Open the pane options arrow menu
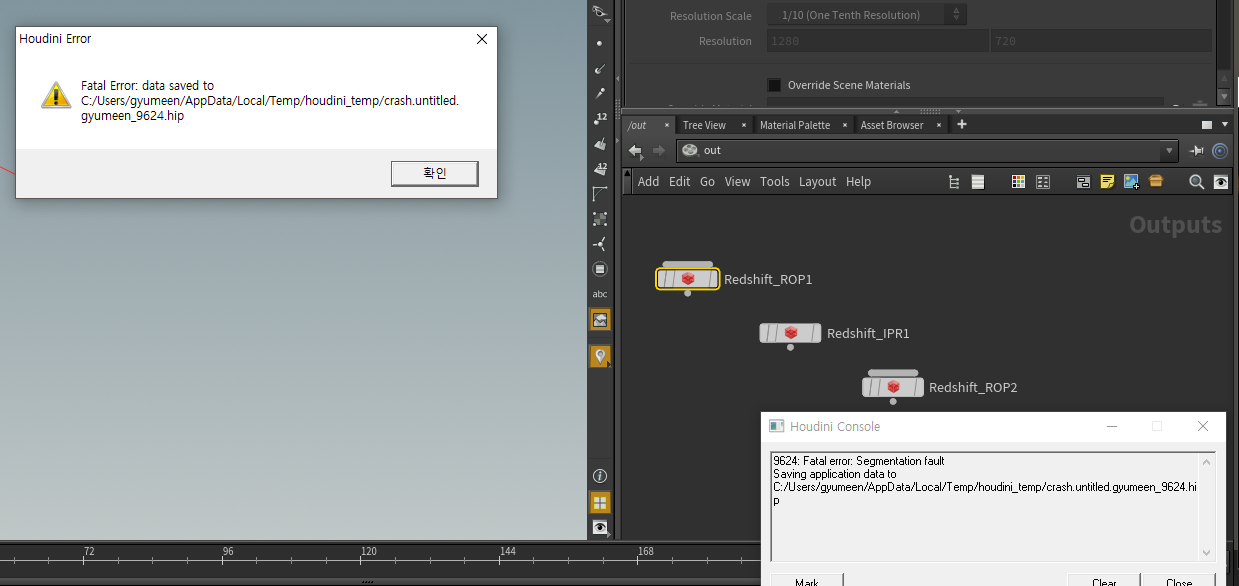 point(1227,125)
